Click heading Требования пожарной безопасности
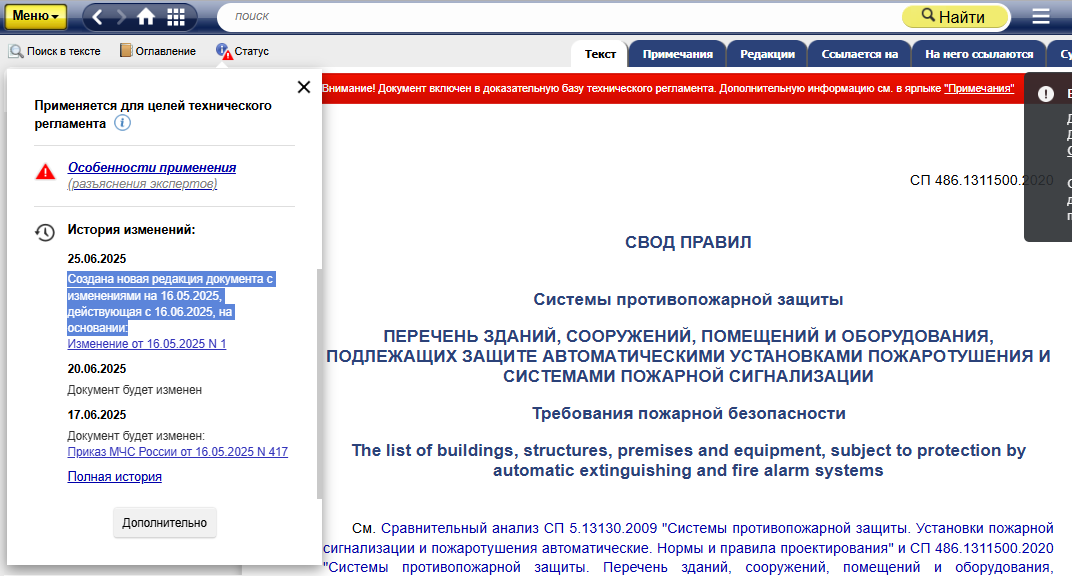1072x576 pixels. tap(688, 413)
